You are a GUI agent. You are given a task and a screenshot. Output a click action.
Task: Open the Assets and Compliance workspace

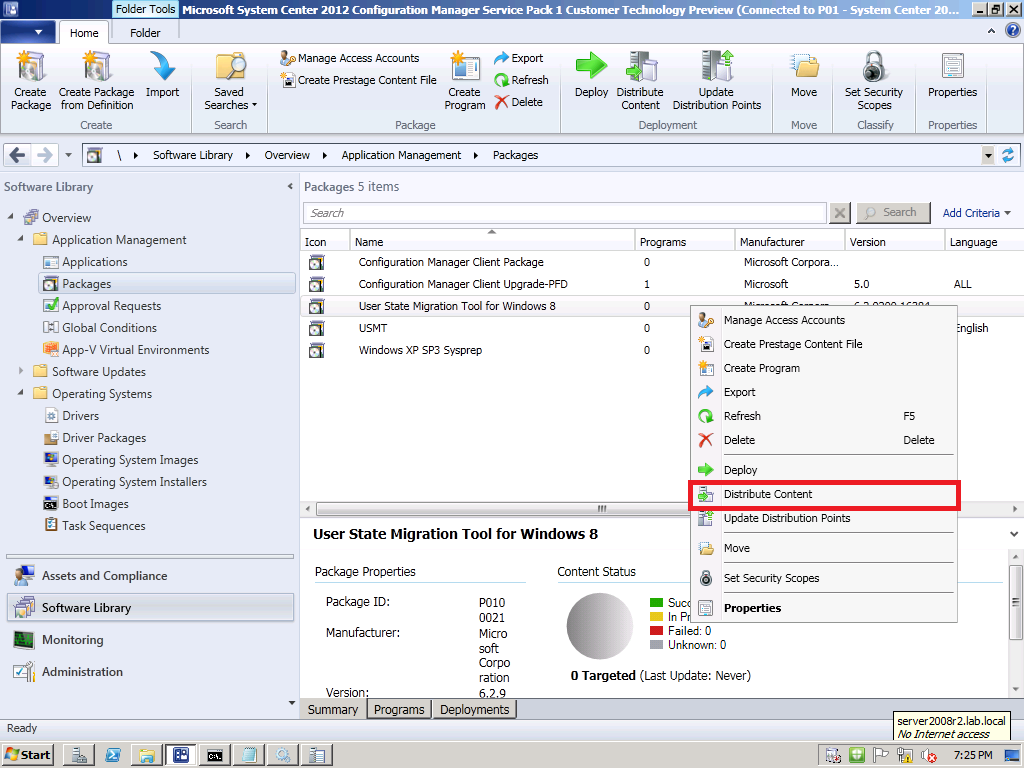150,576
